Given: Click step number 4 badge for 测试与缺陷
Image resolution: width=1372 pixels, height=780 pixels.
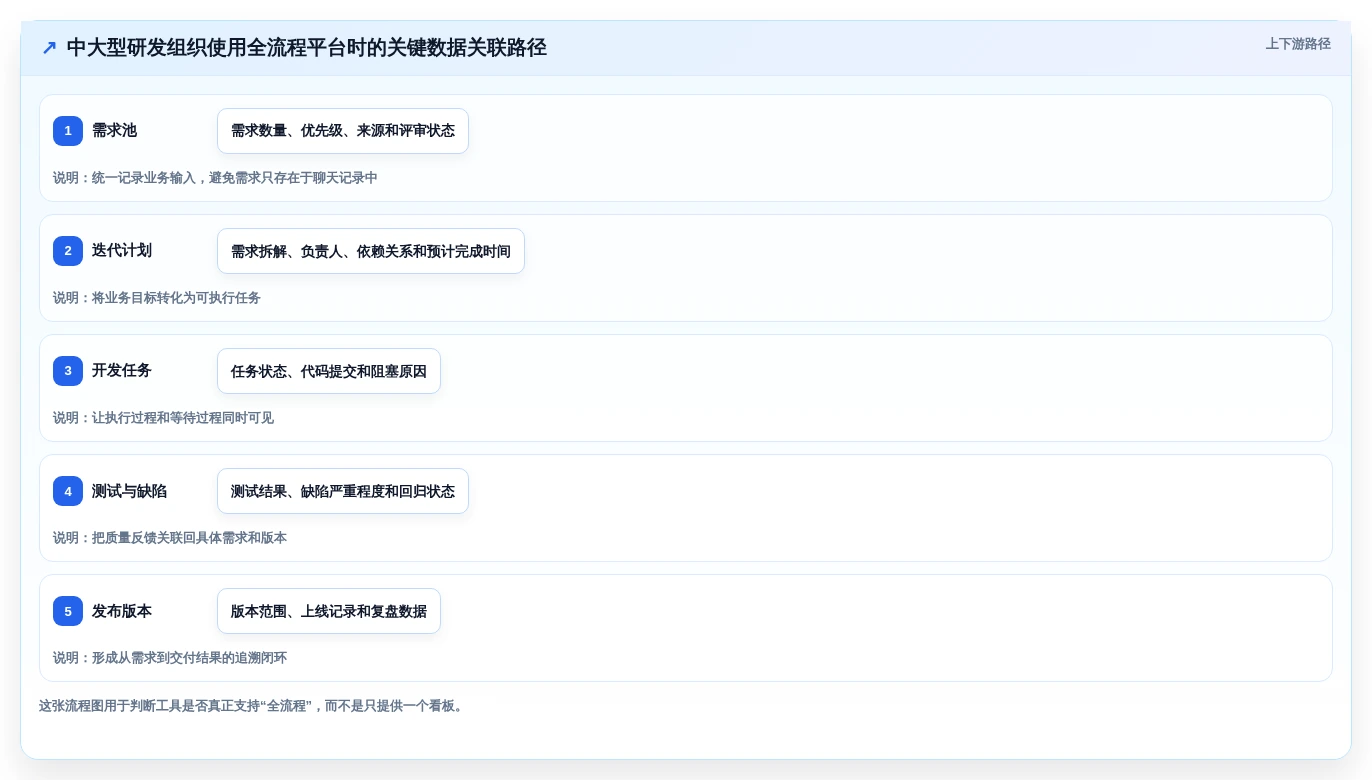Looking at the screenshot, I should [x=68, y=491].
